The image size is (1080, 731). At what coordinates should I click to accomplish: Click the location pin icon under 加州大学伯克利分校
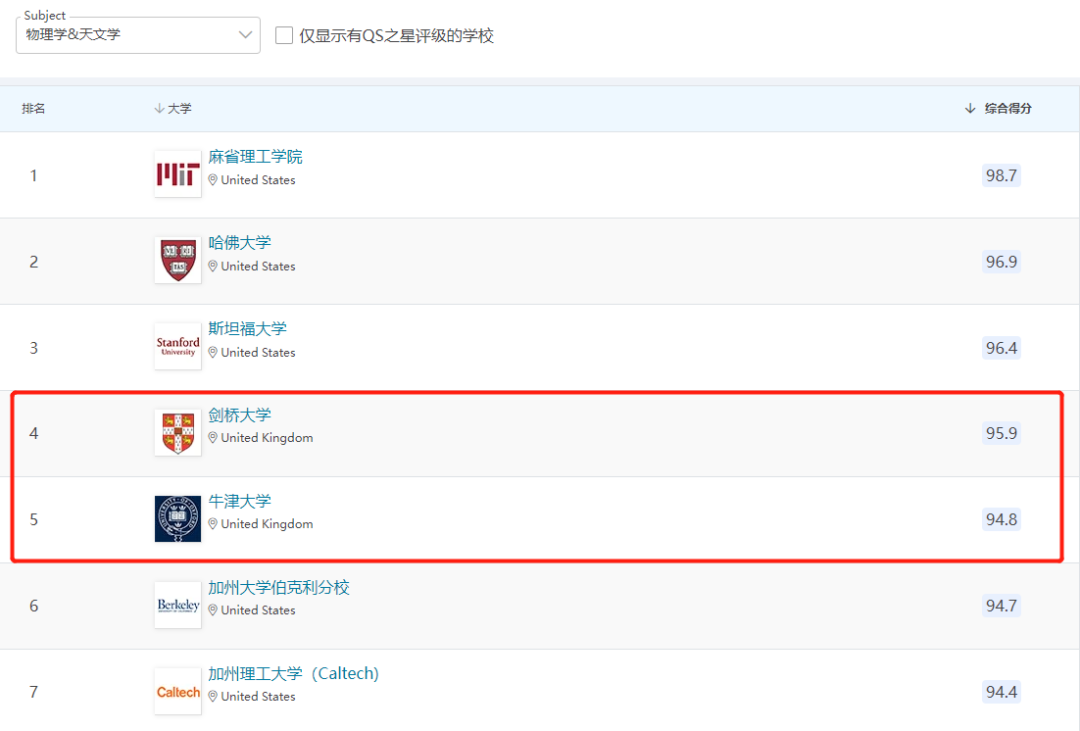click(213, 610)
